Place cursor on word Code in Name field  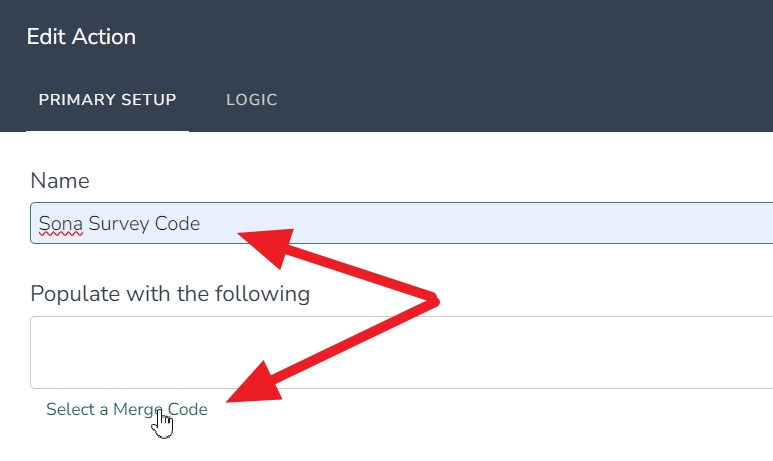pos(177,224)
